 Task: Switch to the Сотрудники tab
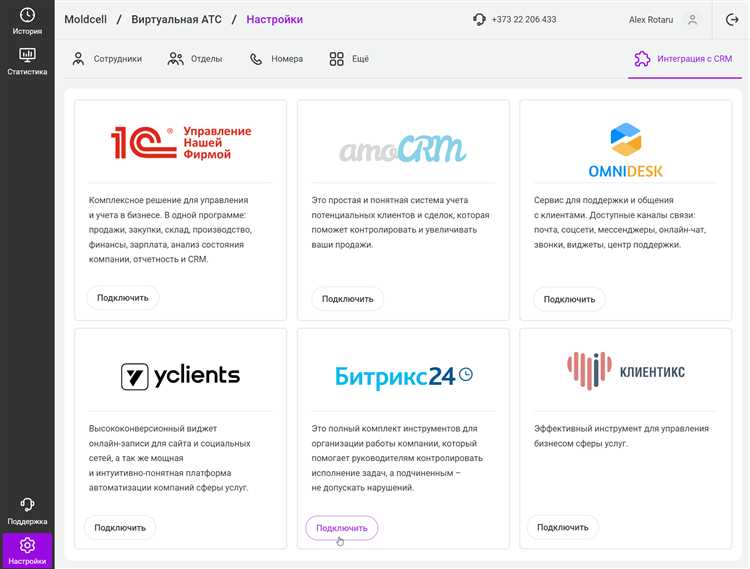coord(107,59)
